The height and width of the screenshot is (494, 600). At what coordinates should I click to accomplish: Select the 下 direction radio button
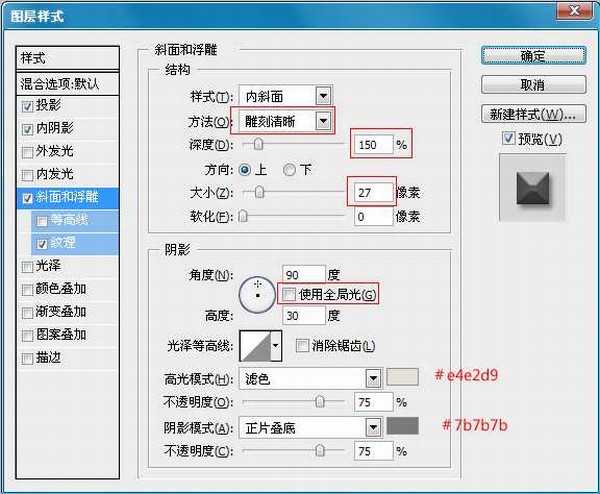(291, 169)
